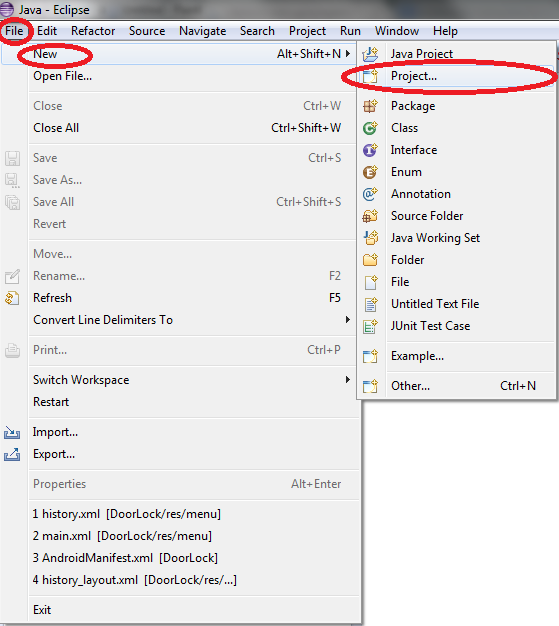Click the Untitled Text File icon

pyautogui.click(x=371, y=304)
